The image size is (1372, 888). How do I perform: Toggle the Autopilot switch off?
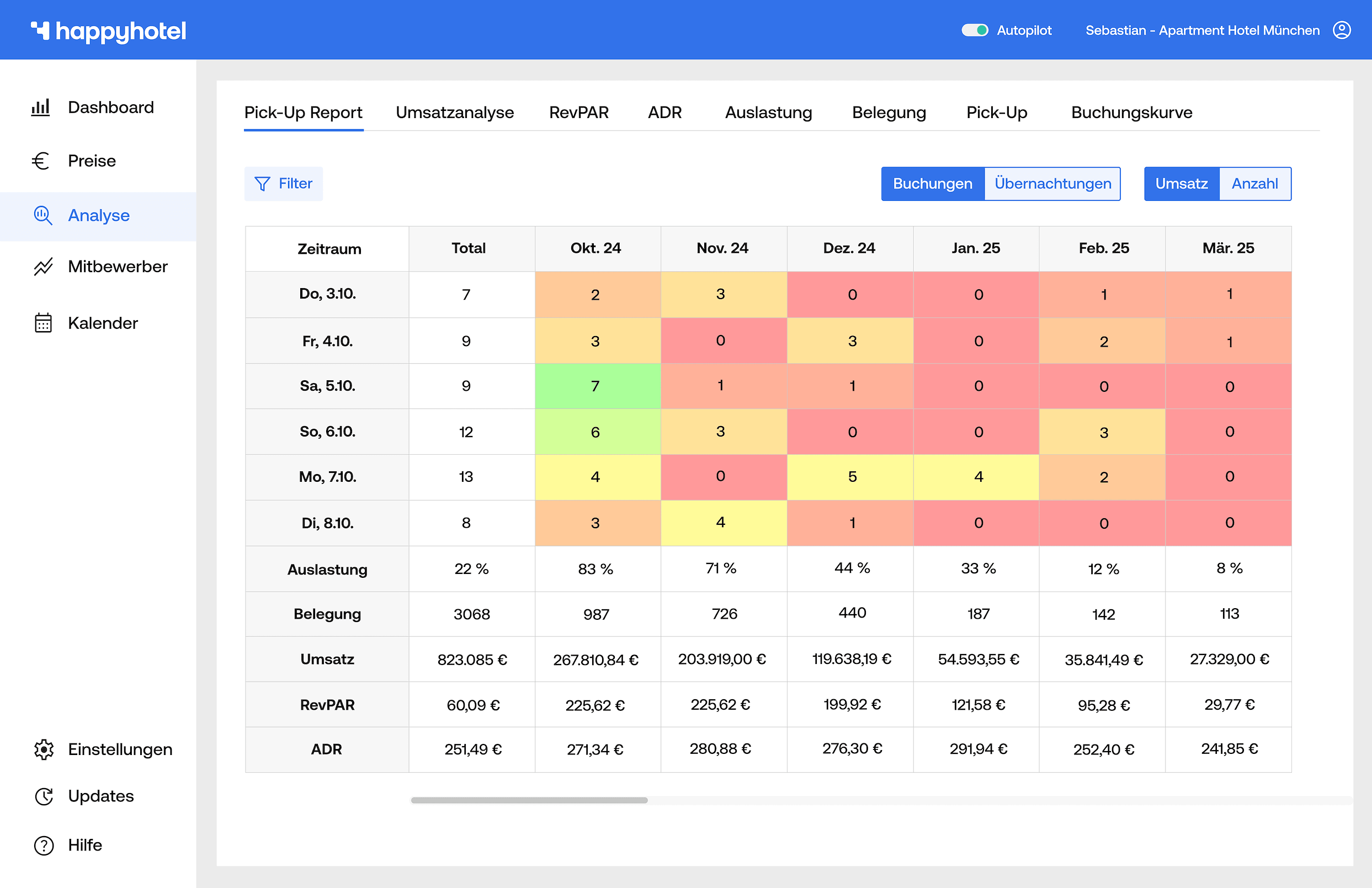point(974,30)
